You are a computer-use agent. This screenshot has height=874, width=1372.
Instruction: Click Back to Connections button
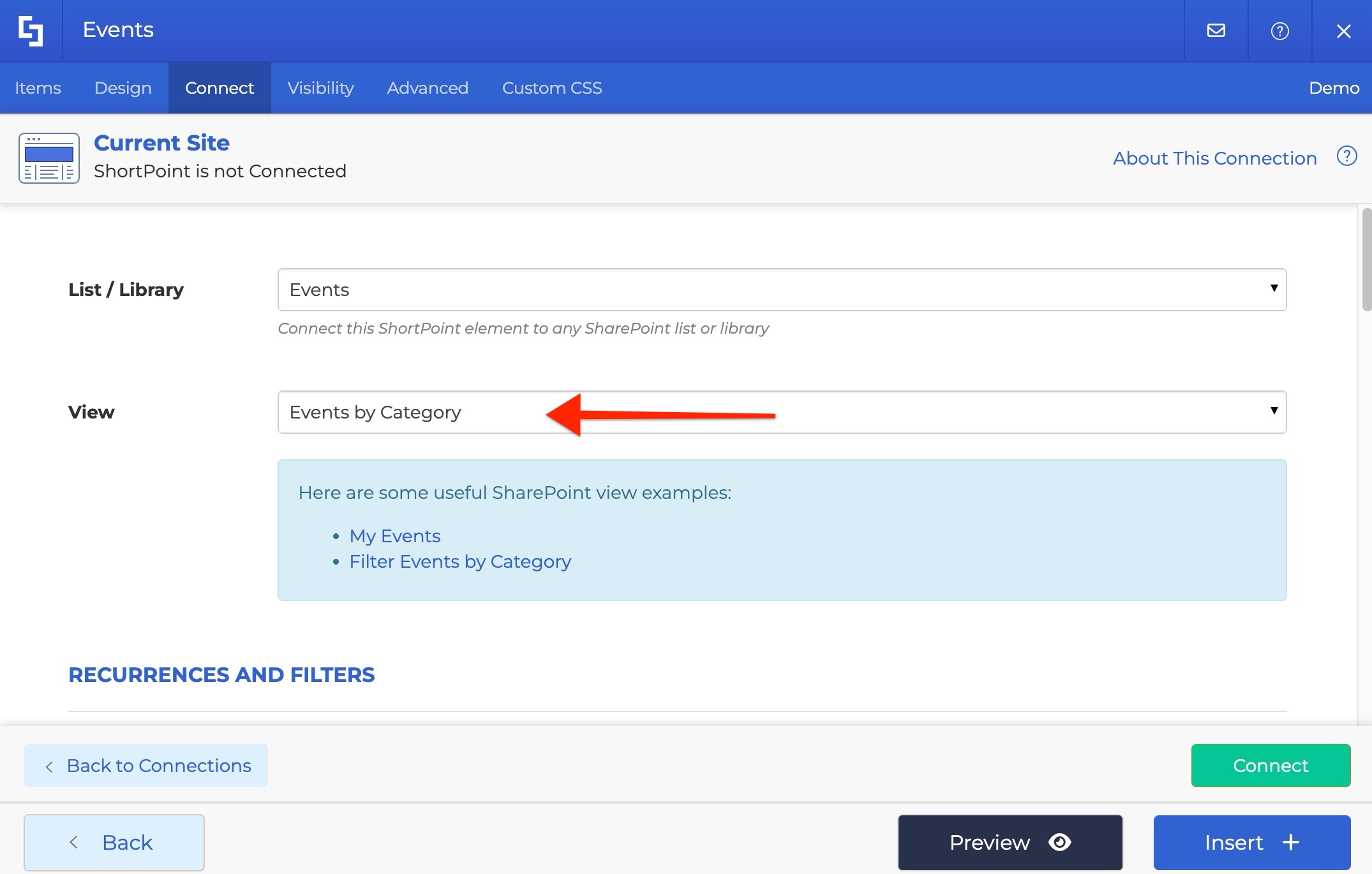click(x=145, y=766)
